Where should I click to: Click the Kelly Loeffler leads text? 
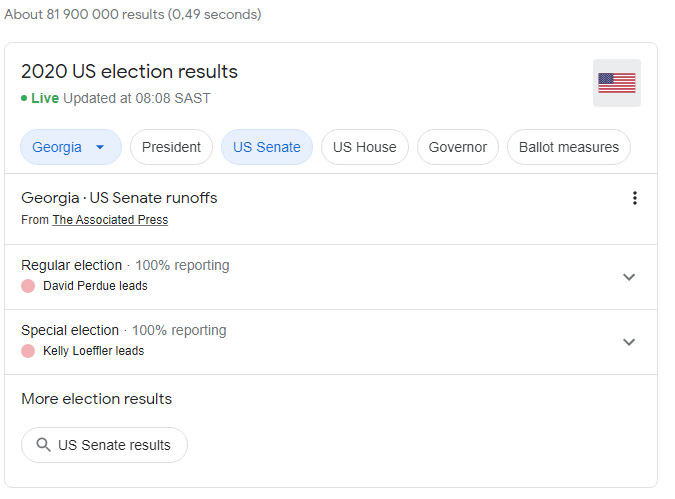(x=93, y=351)
